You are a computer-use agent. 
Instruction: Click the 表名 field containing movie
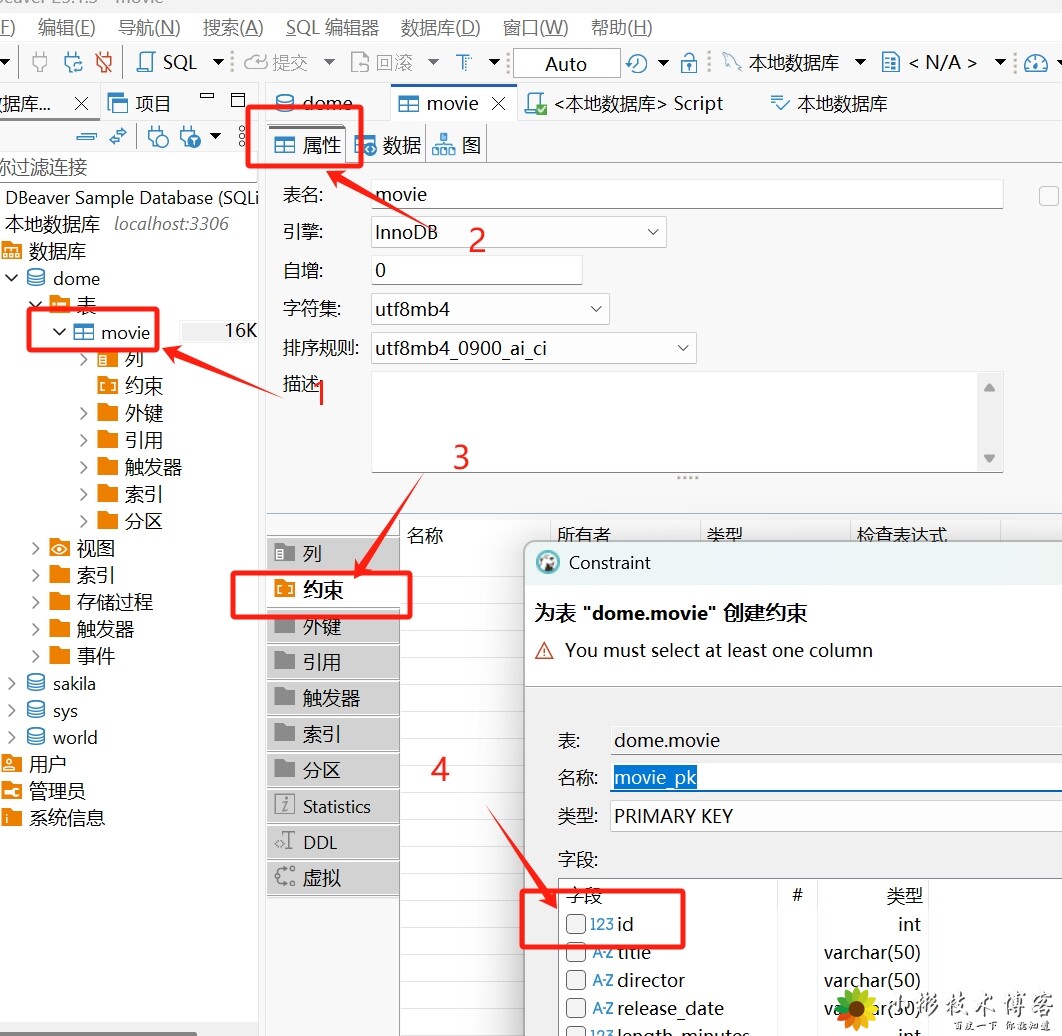tap(687, 194)
